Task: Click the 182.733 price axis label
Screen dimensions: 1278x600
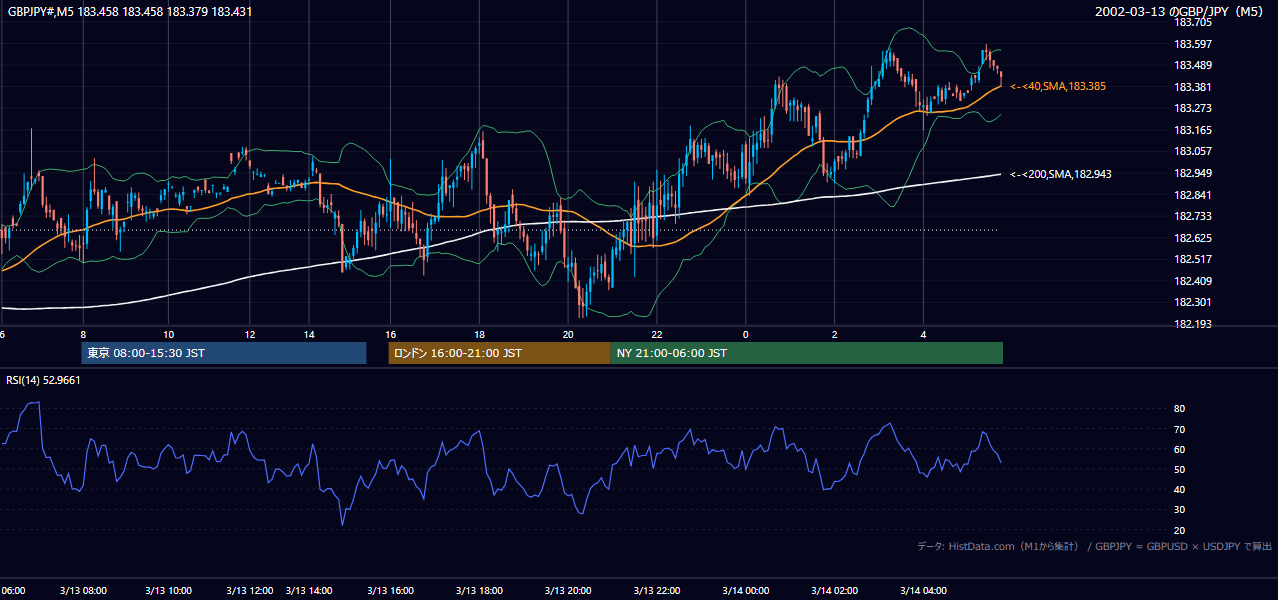Action: coord(1193,216)
